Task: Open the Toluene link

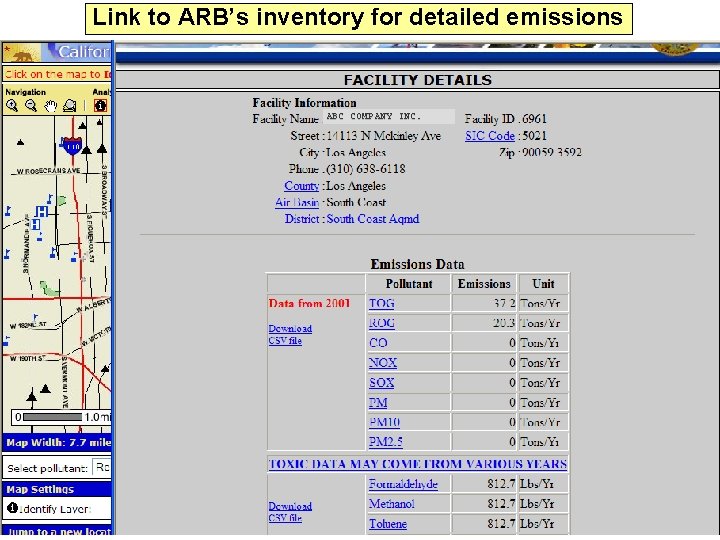Action: click(388, 523)
